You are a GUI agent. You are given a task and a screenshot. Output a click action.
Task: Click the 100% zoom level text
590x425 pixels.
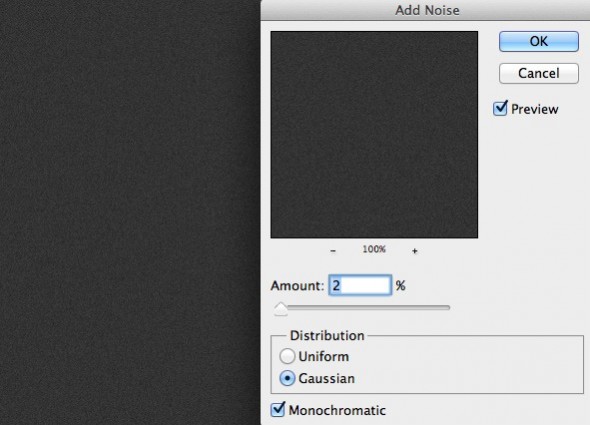click(374, 249)
